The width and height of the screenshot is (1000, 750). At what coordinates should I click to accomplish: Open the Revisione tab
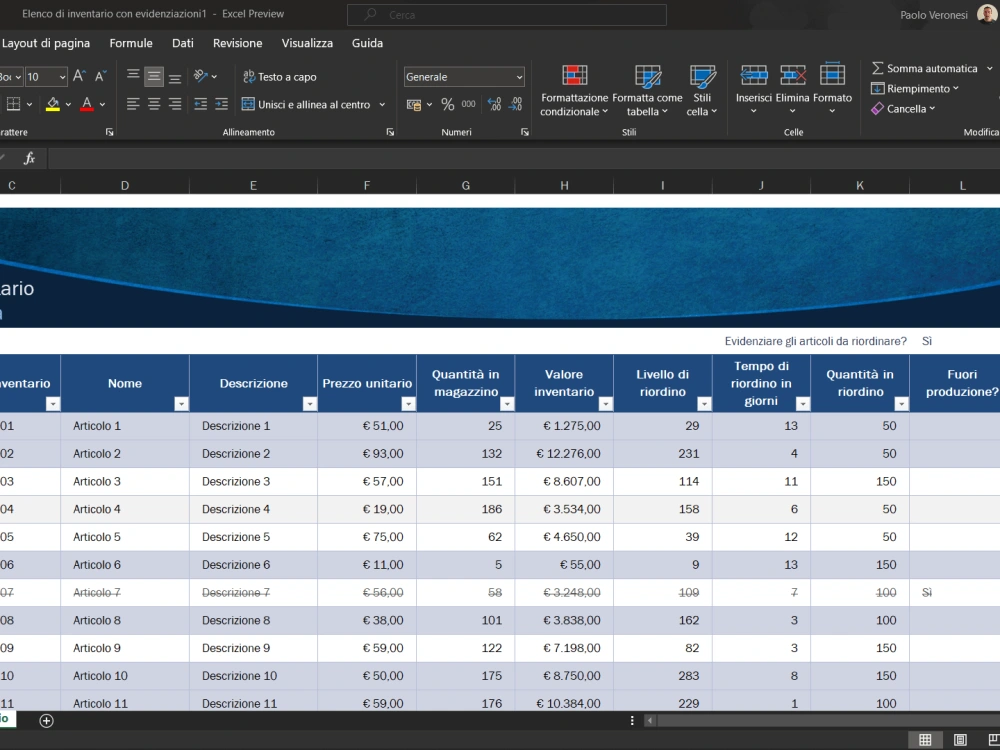237,43
